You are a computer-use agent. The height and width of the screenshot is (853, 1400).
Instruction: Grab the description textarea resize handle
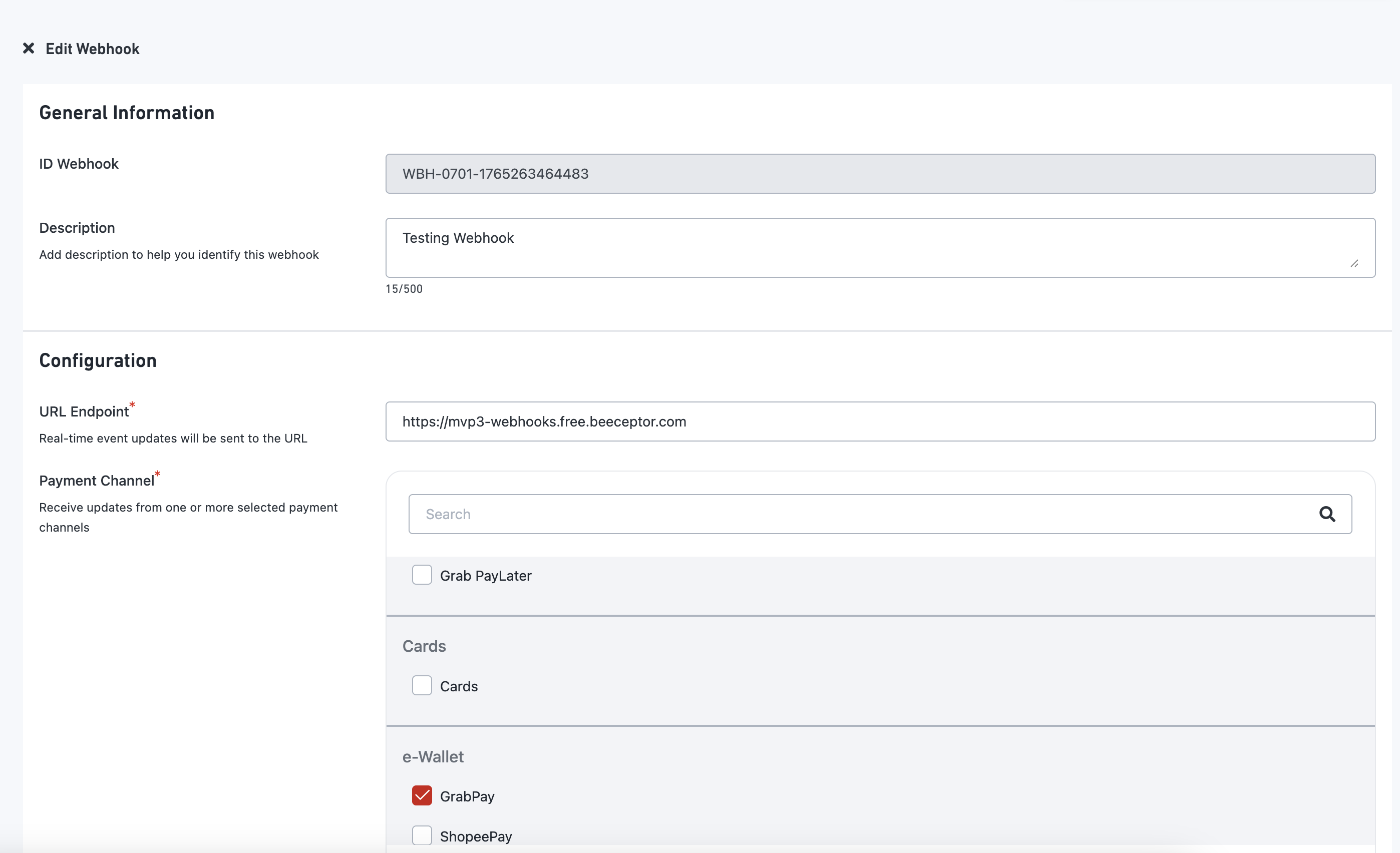tap(1354, 263)
